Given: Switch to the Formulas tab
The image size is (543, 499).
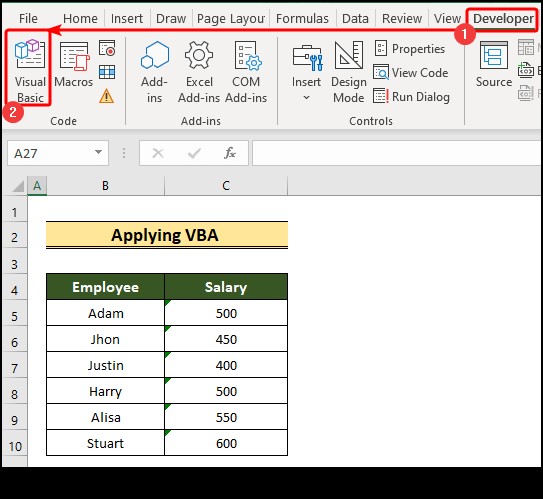Looking at the screenshot, I should pyautogui.click(x=302, y=18).
